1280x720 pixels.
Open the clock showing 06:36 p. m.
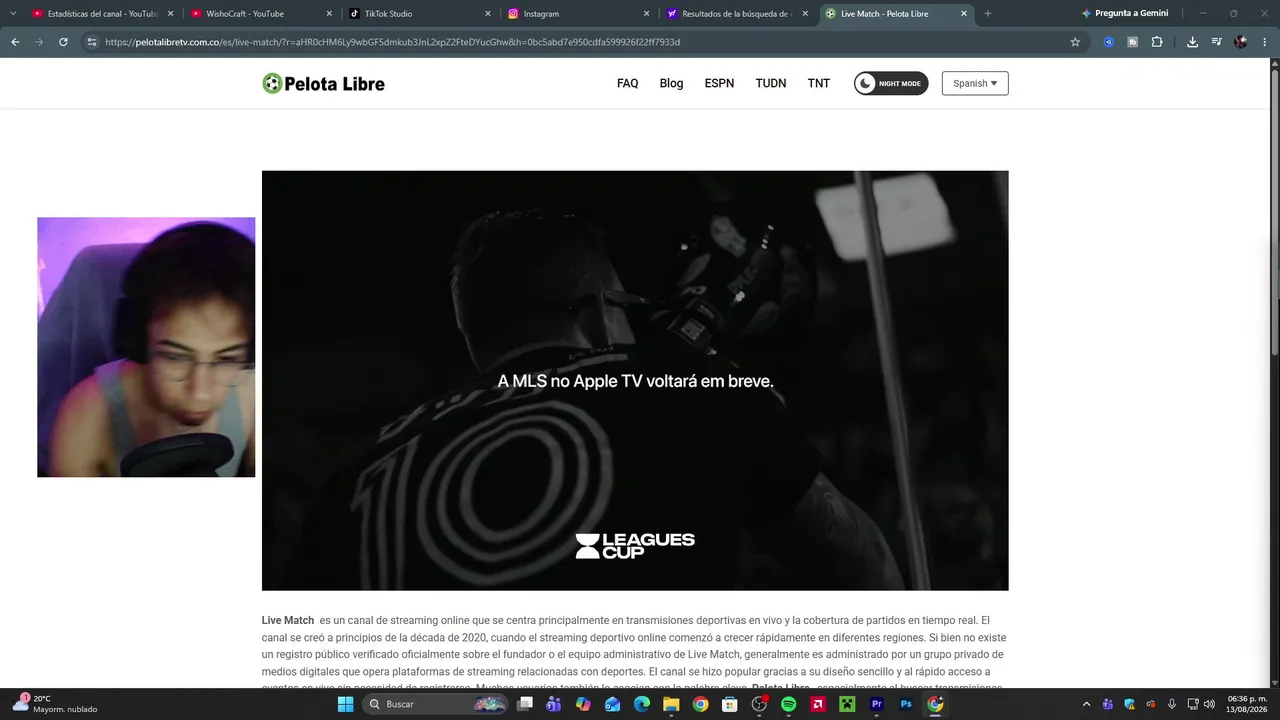tap(1246, 704)
